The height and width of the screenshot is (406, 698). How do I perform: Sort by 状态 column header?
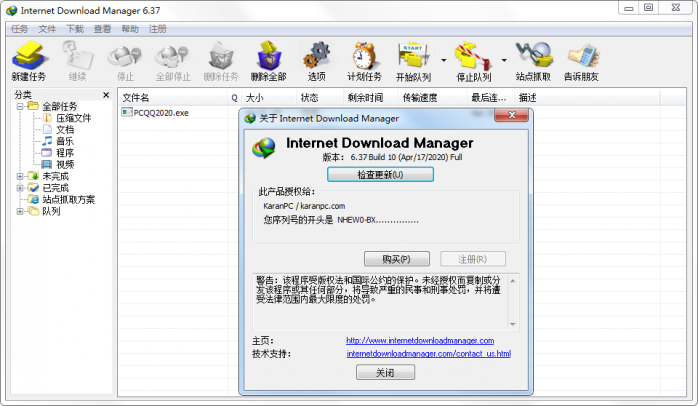pos(320,97)
